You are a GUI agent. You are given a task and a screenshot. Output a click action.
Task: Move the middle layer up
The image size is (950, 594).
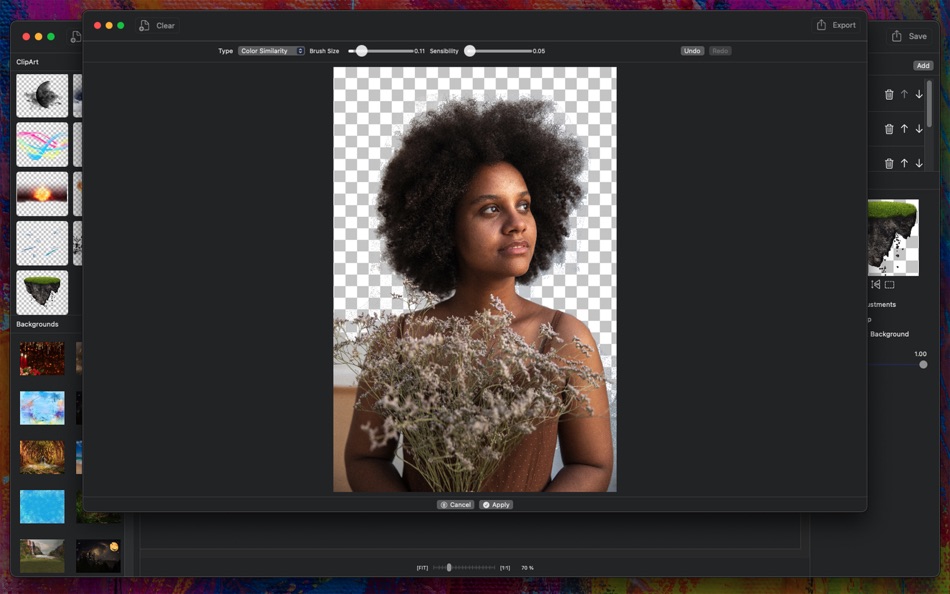(904, 129)
